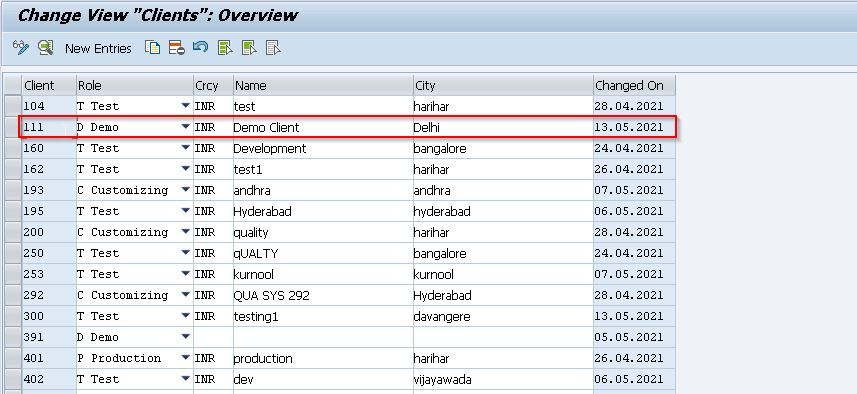Click table corner select-all box beside Client header
The height and width of the screenshot is (394, 857).
point(13,86)
